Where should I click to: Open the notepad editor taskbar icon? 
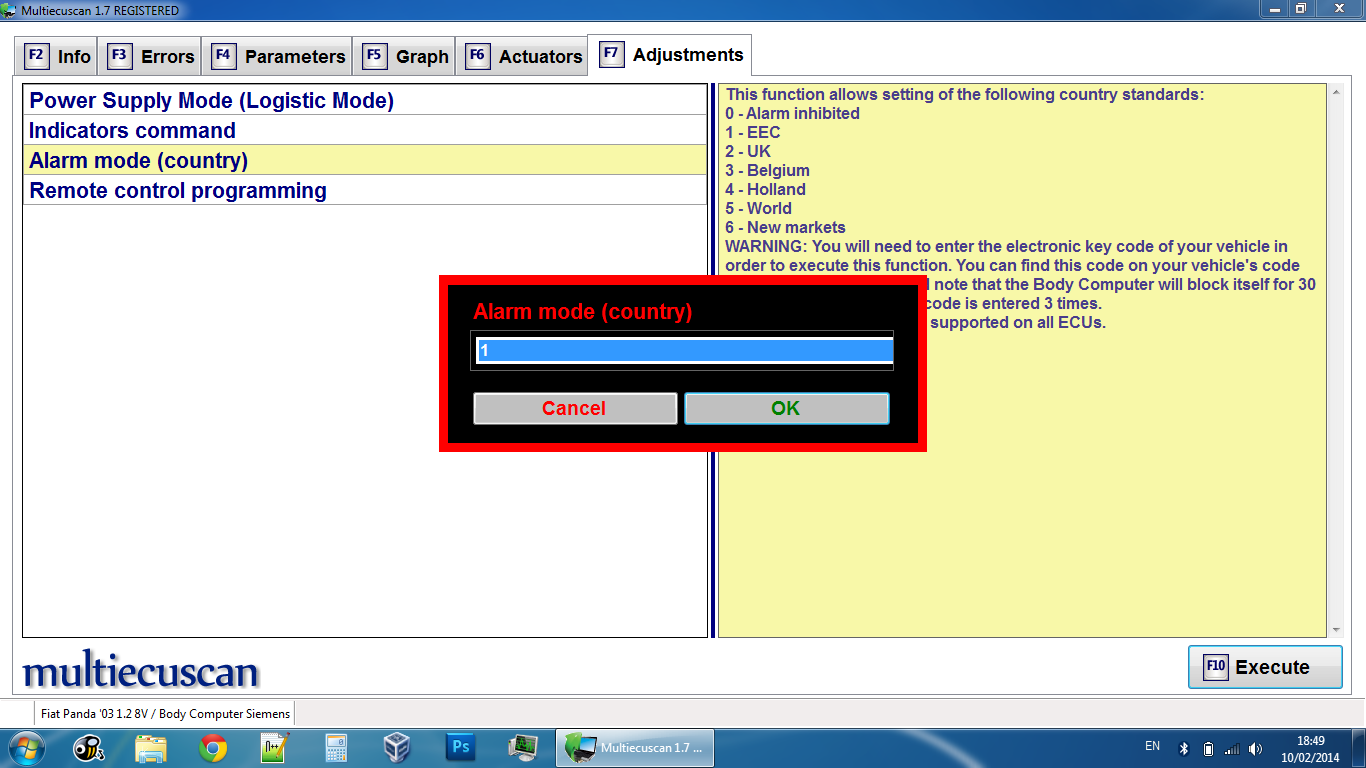pyautogui.click(x=274, y=748)
